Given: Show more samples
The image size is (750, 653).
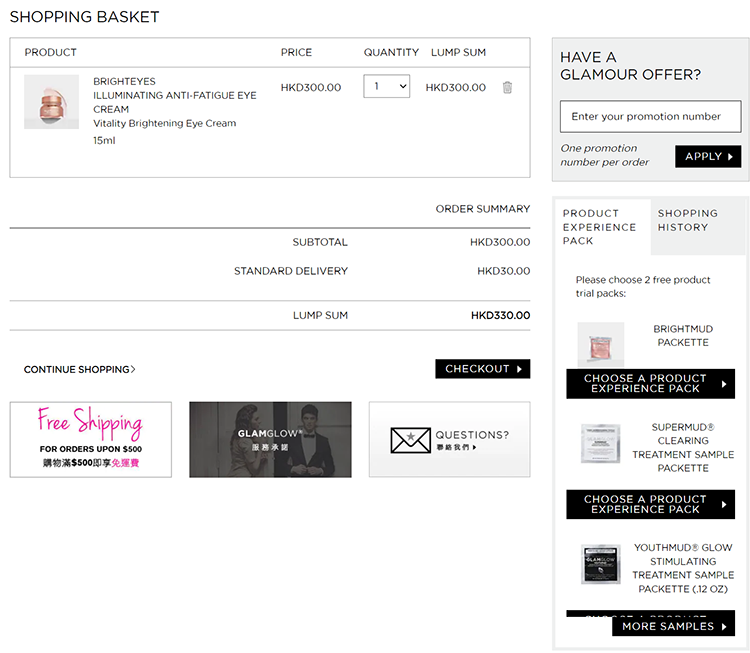Looking at the screenshot, I should click(673, 626).
